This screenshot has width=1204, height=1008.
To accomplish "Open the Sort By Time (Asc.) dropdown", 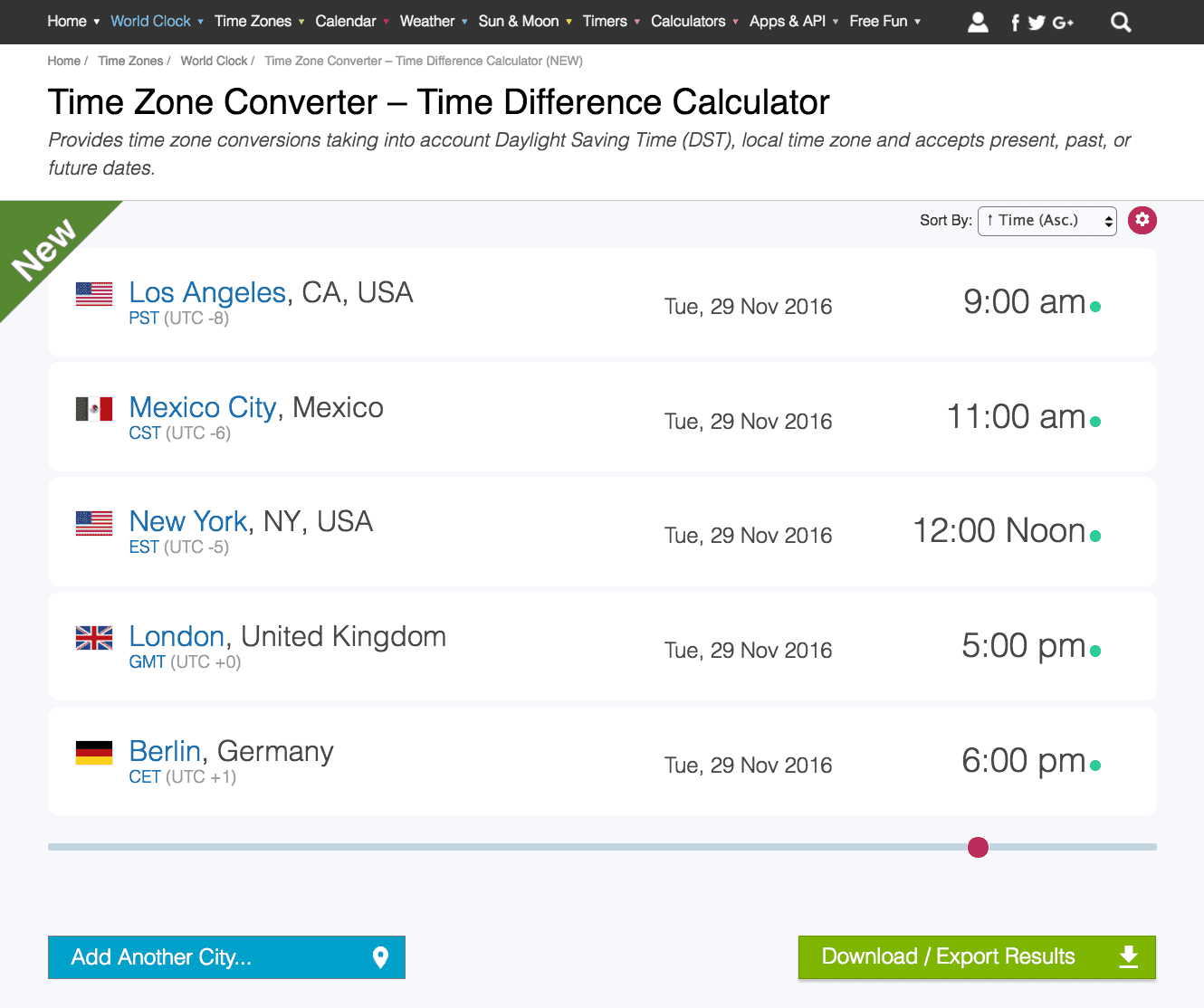I will pos(1047,221).
